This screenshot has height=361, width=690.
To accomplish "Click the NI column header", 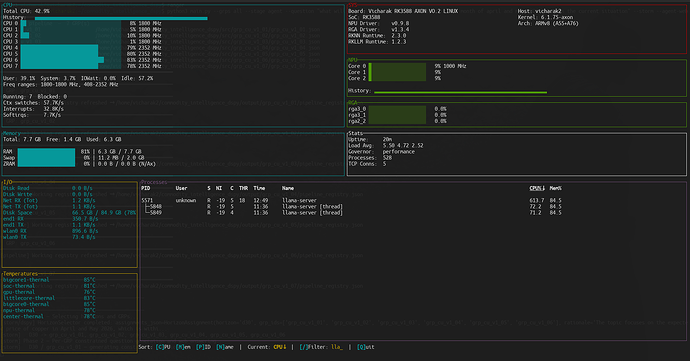I will point(219,188).
